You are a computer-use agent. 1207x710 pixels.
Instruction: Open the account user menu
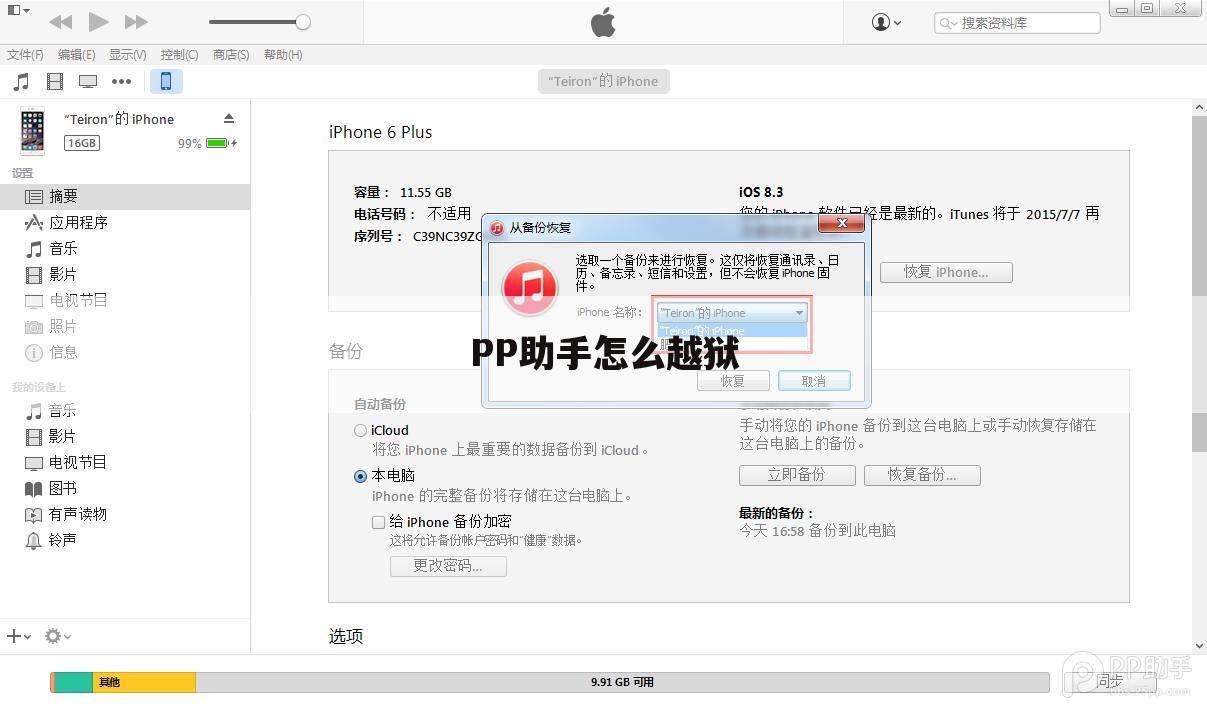(x=886, y=22)
